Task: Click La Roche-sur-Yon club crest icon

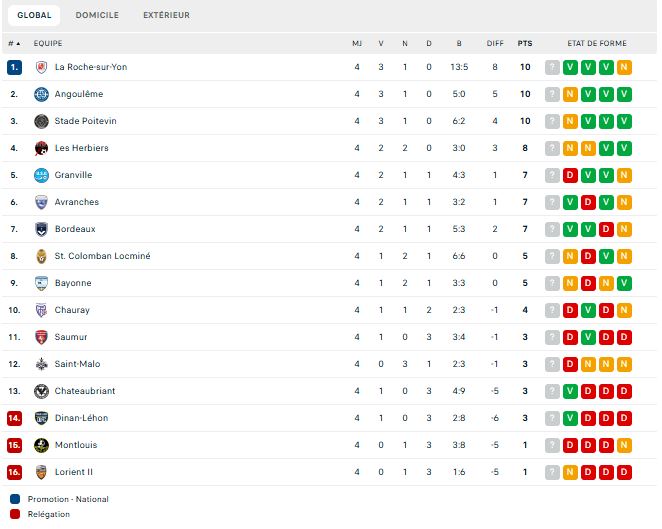Action: [x=41, y=67]
